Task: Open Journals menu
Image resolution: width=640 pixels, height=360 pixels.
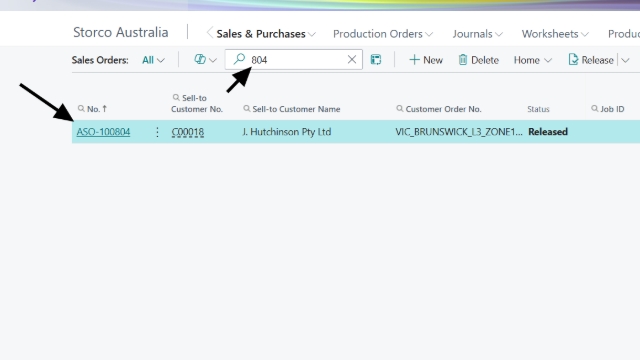Action: tap(478, 34)
